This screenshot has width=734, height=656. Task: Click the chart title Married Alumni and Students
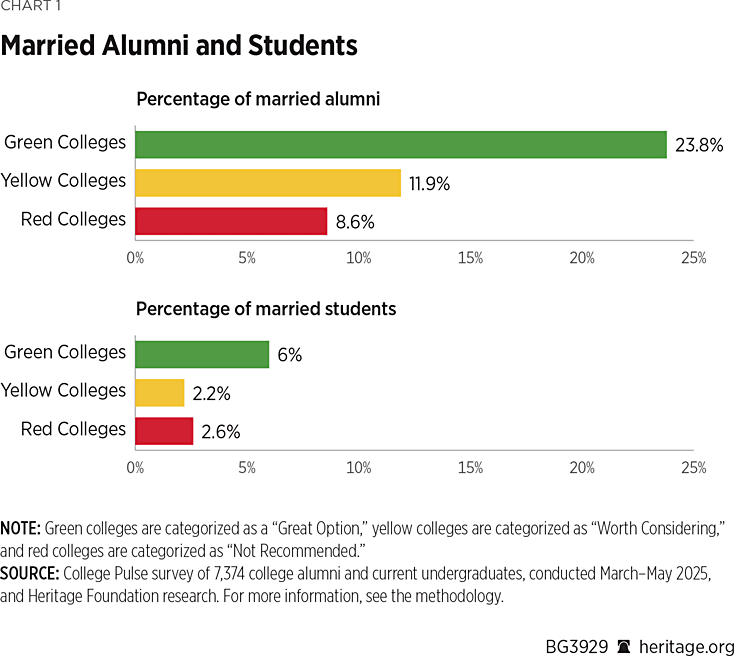pyautogui.click(x=179, y=46)
